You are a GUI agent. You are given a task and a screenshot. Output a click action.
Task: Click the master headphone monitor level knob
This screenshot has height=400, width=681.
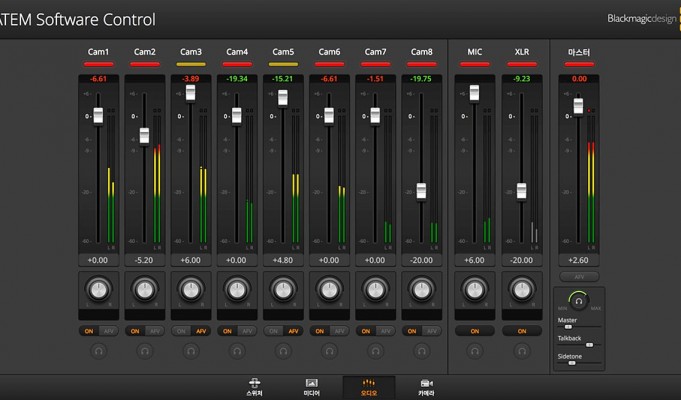(x=579, y=301)
